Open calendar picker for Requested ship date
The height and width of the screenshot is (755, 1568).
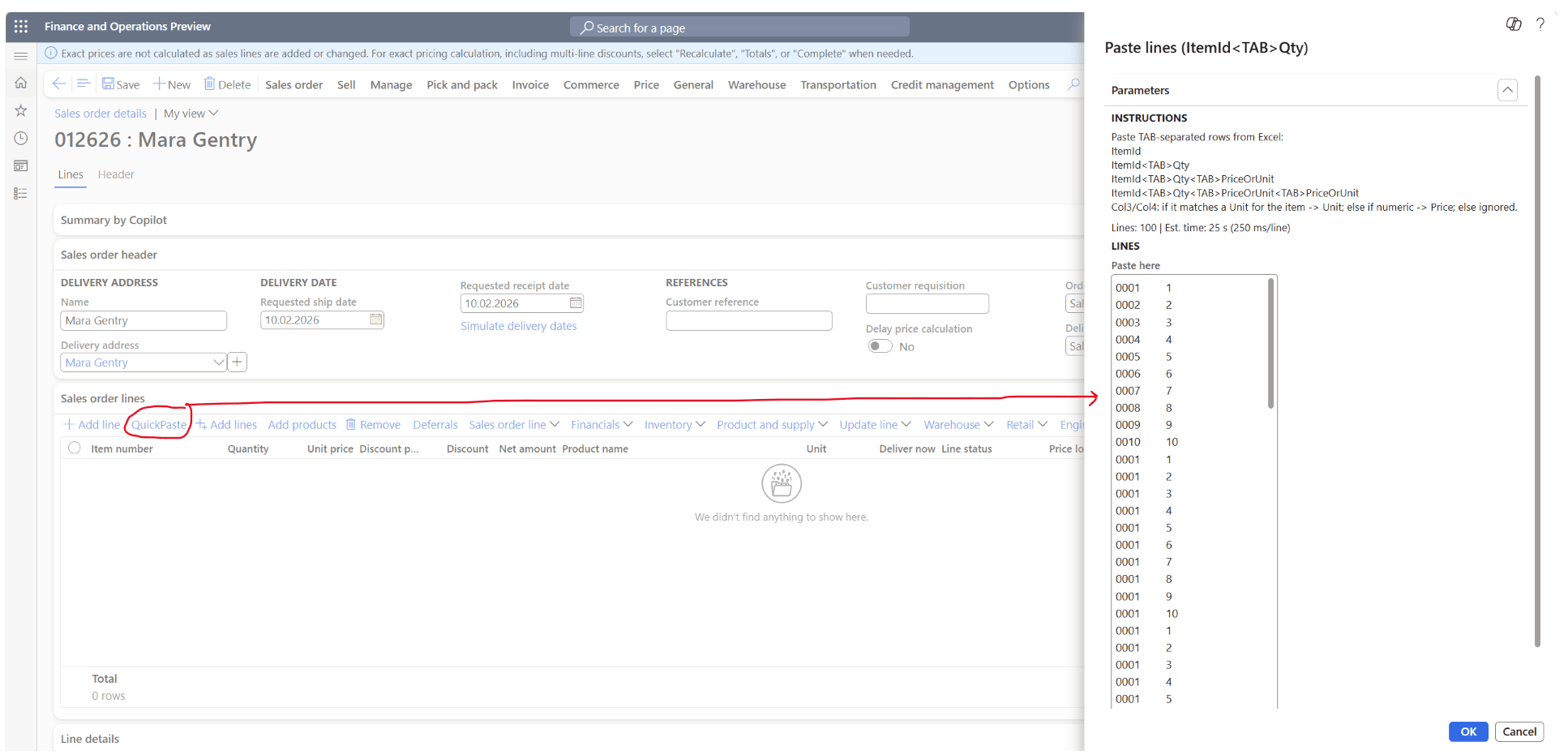click(376, 320)
